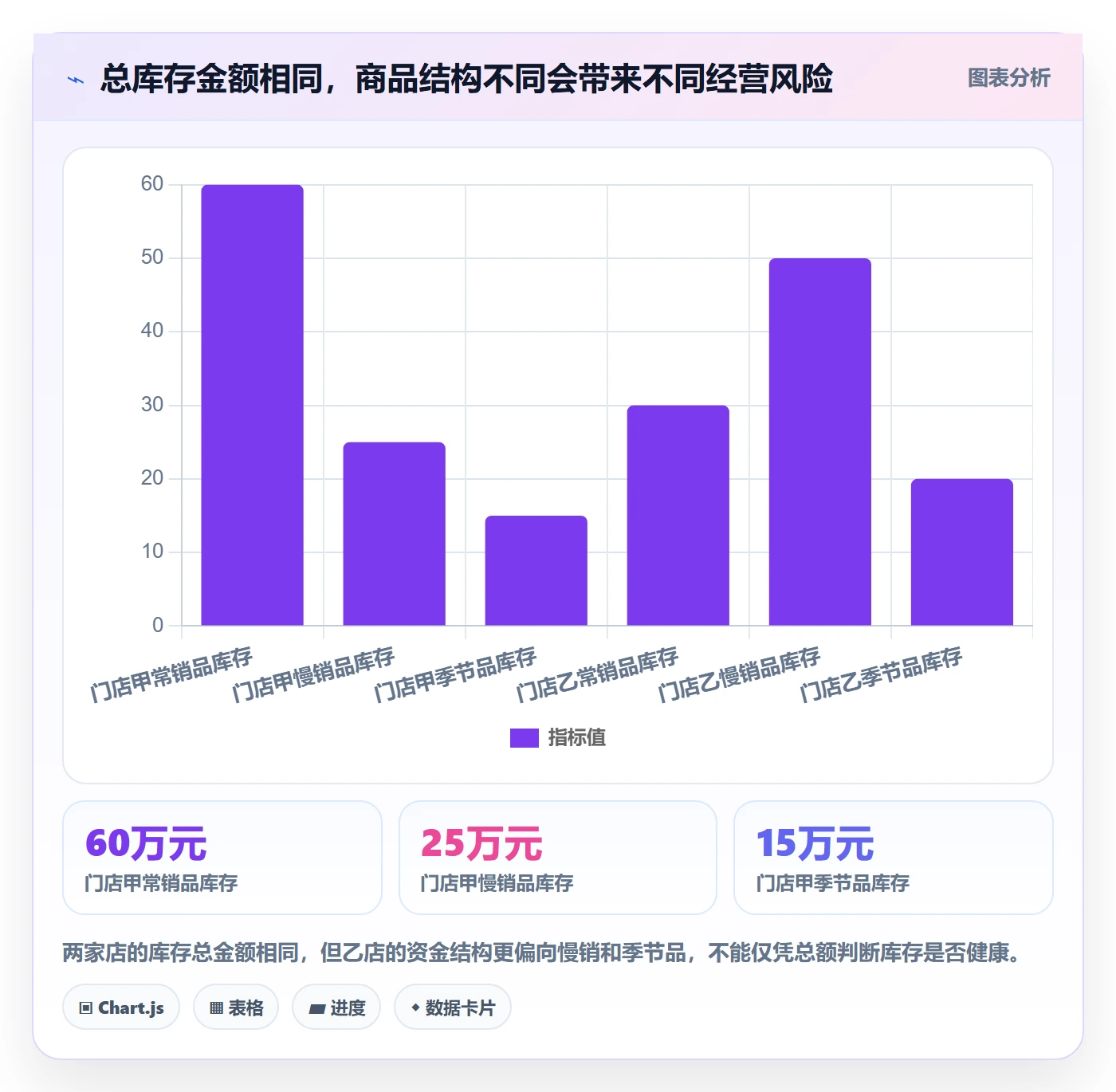Select the 门店乙季节品库存 bar in the chart
Image resolution: width=1116 pixels, height=1092 pixels.
point(961,552)
